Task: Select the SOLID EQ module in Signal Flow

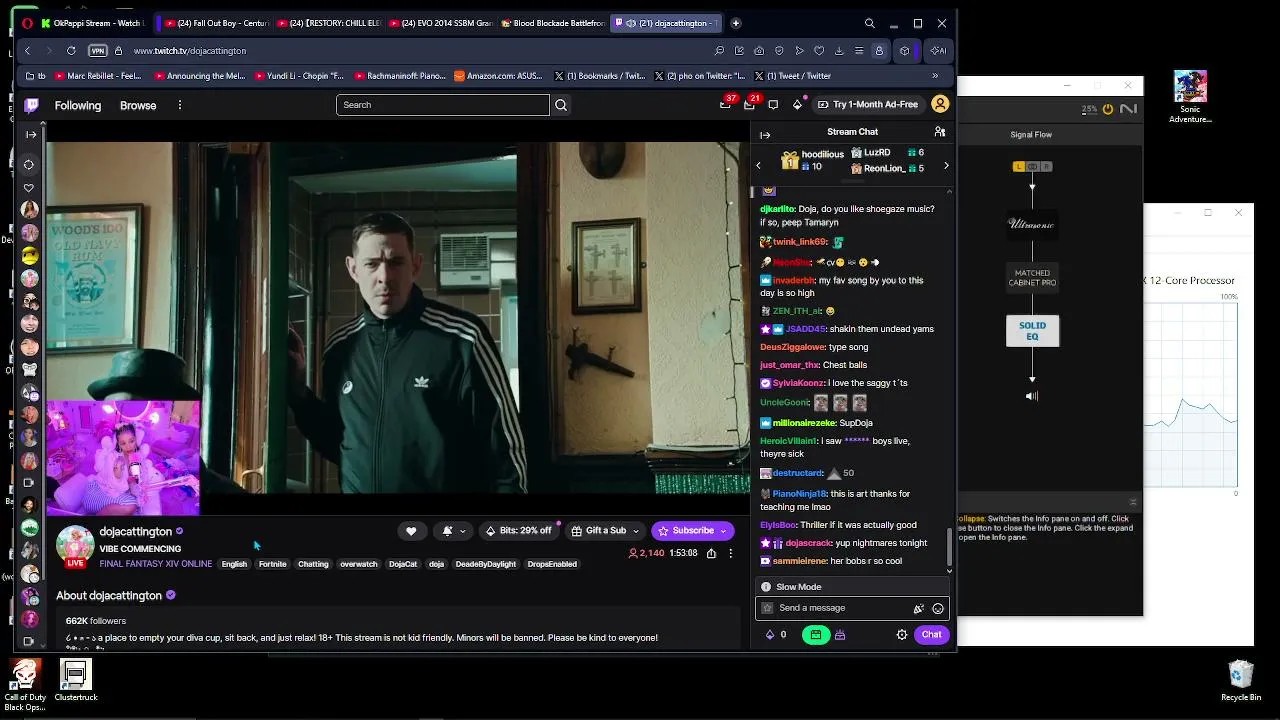Action: 1032,331
